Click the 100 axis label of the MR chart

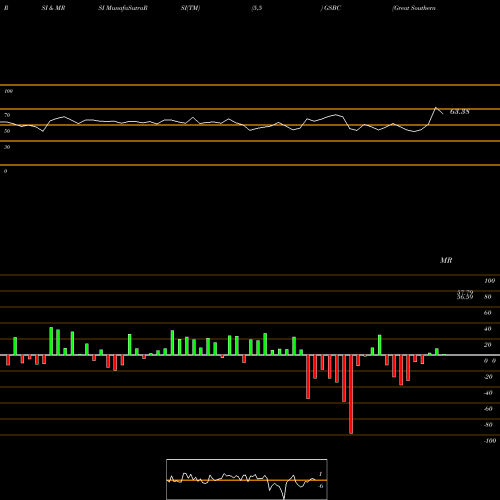click(489, 281)
